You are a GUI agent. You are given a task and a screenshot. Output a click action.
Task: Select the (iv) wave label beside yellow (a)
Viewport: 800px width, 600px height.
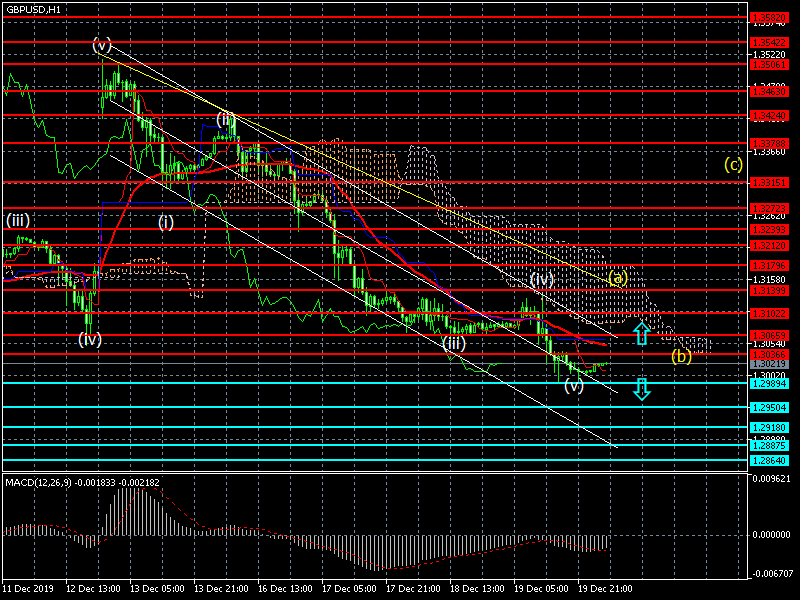tap(541, 280)
